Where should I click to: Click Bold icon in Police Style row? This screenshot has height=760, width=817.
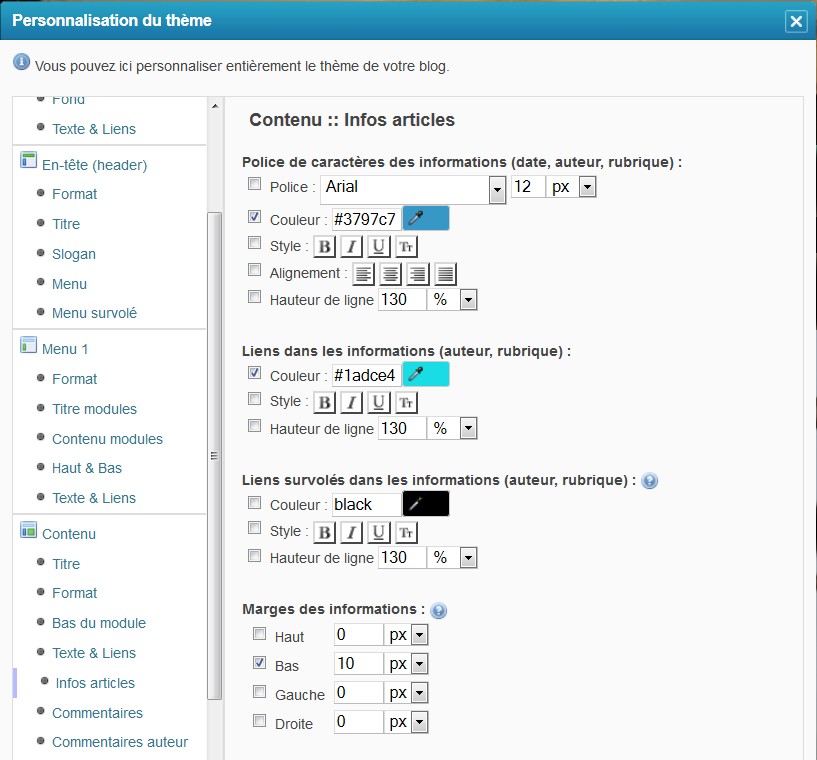[324, 246]
